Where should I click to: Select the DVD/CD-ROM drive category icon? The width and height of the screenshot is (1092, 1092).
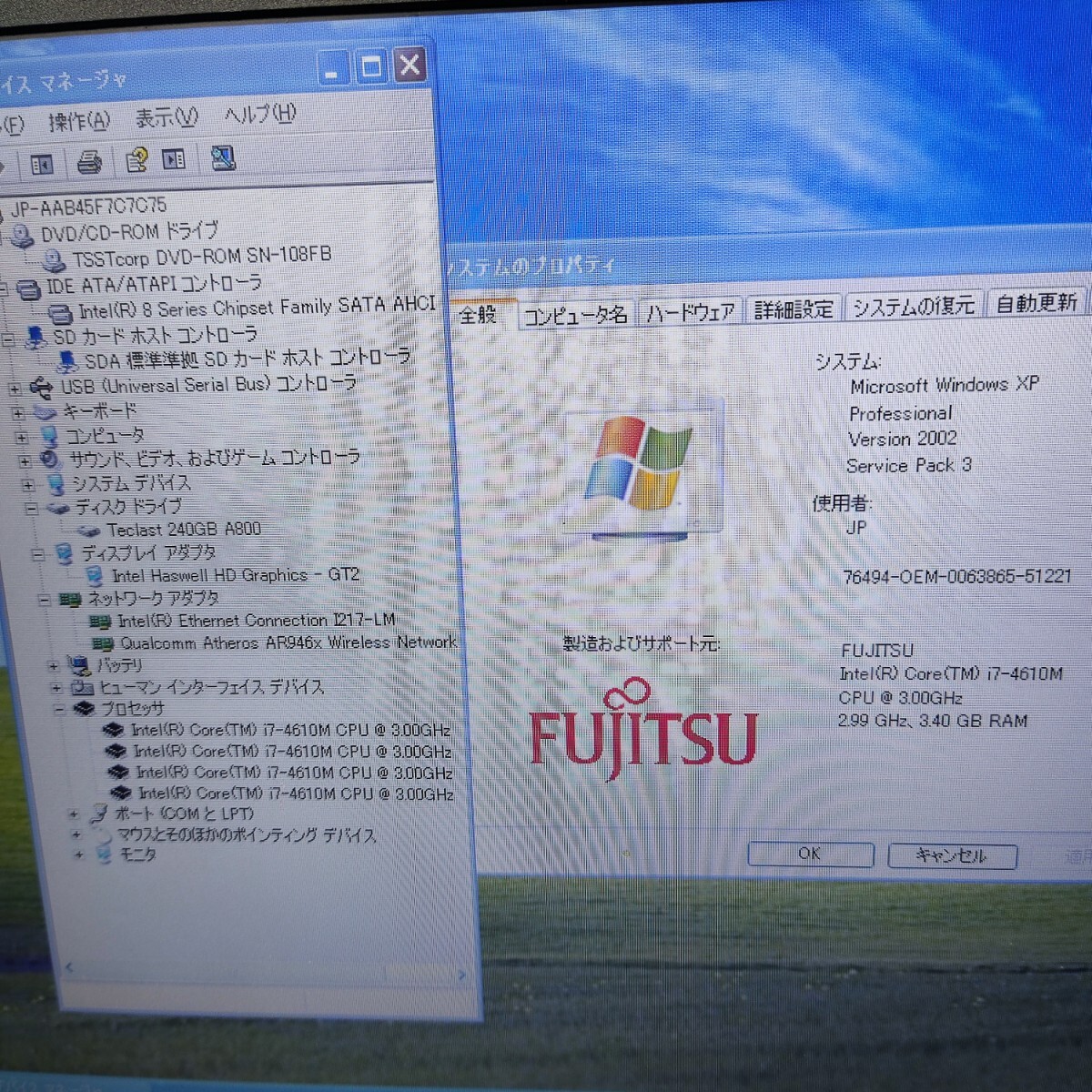21,237
